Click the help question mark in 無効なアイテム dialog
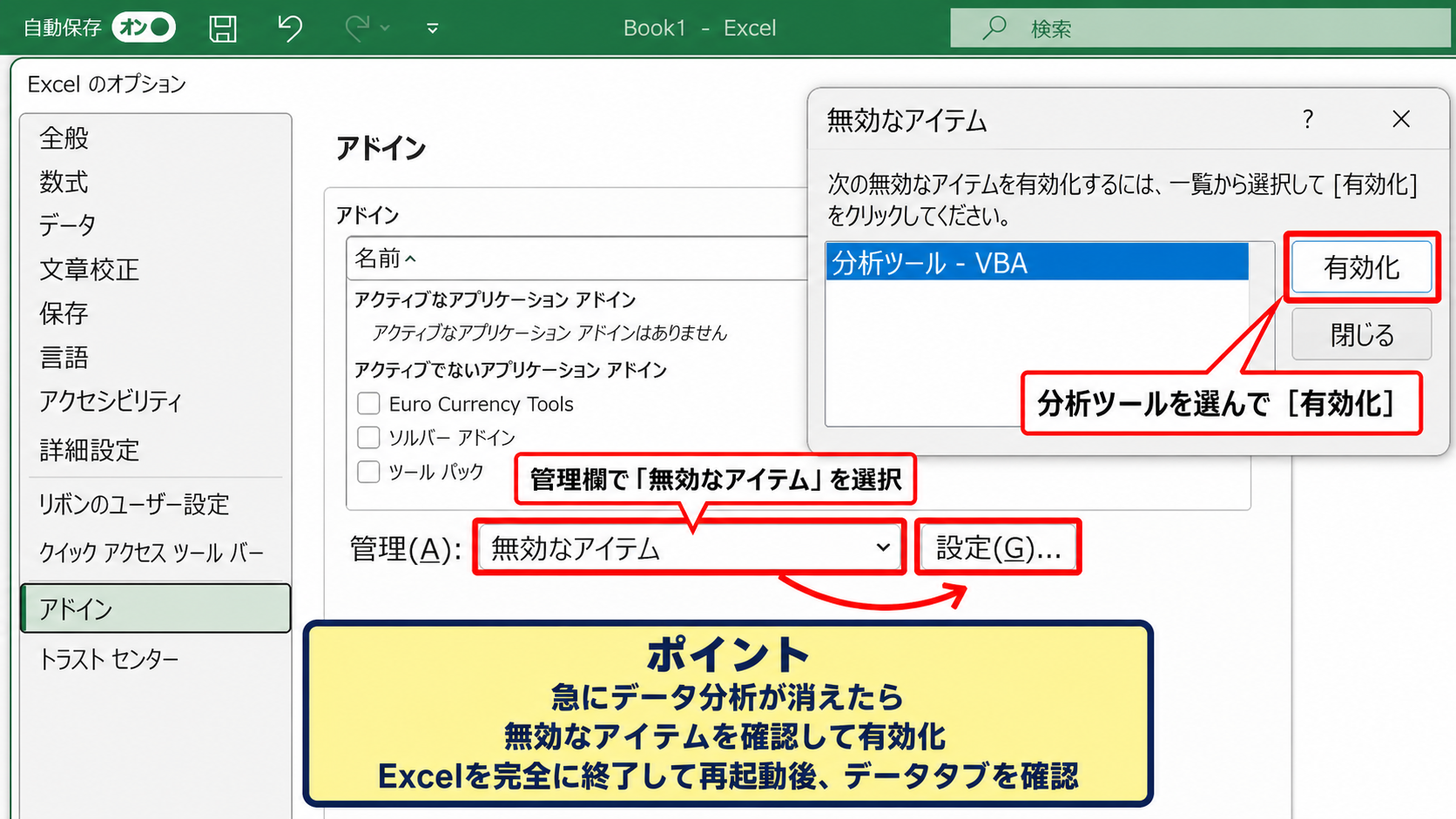This screenshot has width=1456, height=819. pos(1307,119)
